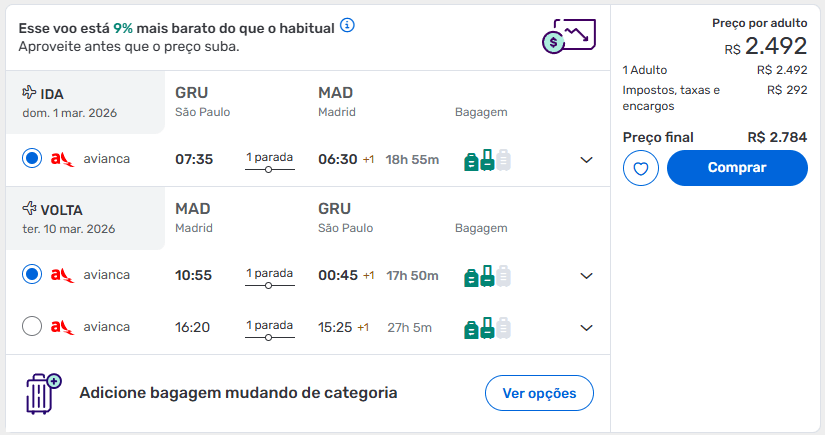
Task: Click baggage icons on the 07:35 outbound flight
Action: 487,160
